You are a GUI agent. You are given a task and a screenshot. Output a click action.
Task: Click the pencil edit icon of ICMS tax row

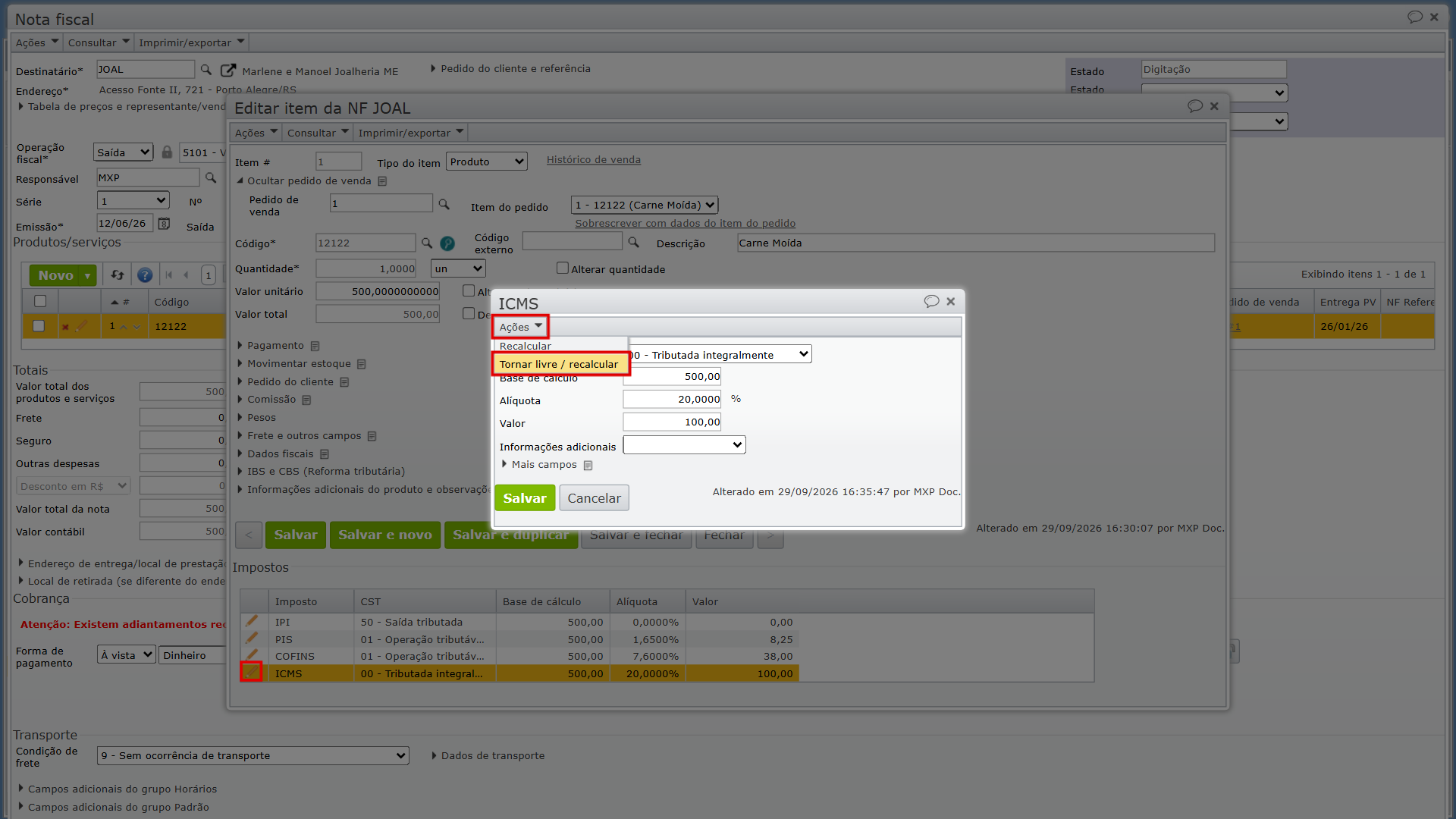click(251, 672)
